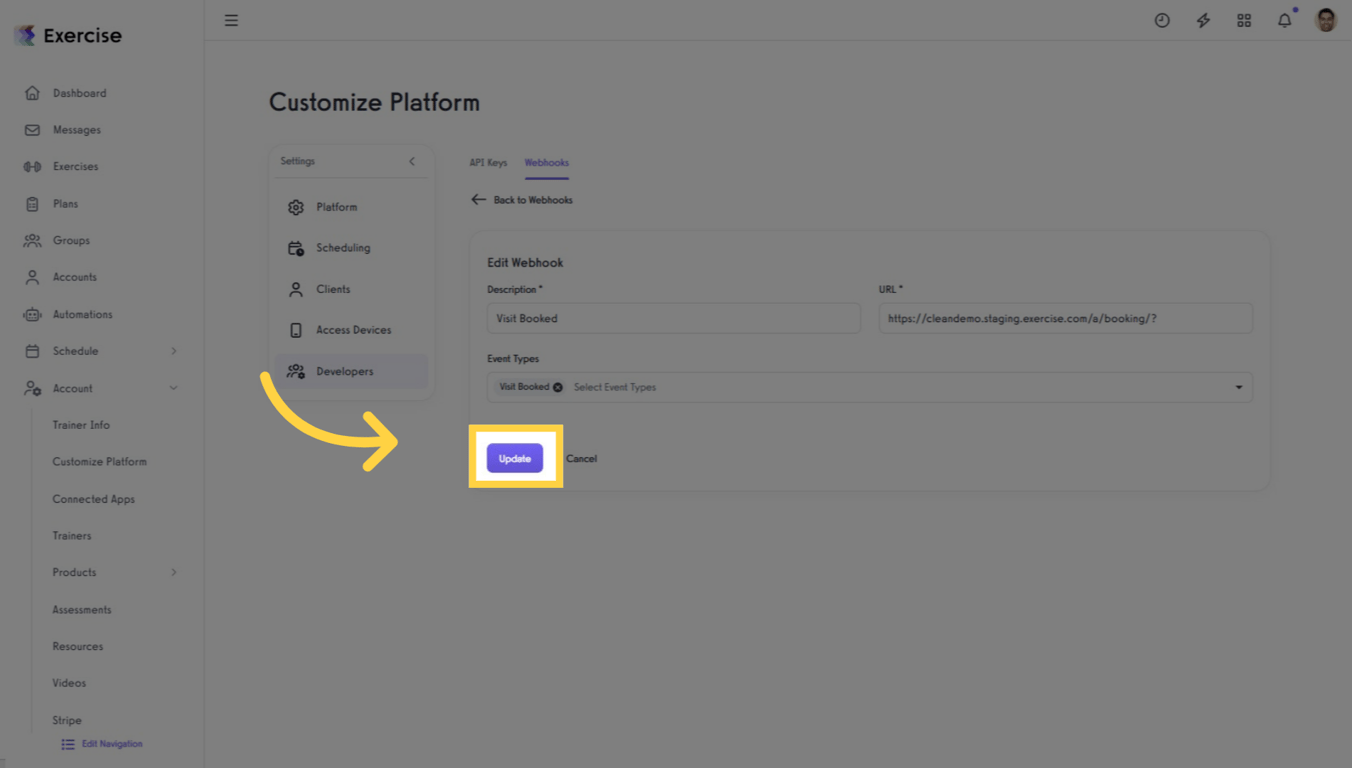Open Access Devices settings
This screenshot has width=1352, height=768.
(296, 329)
